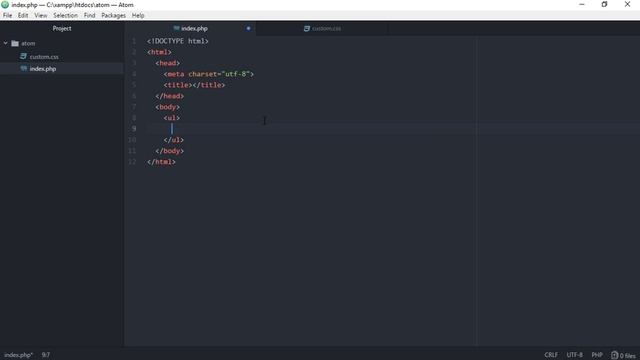Click the custom.css file icon in tree
This screenshot has height=360, width=640.
pyautogui.click(x=24, y=56)
